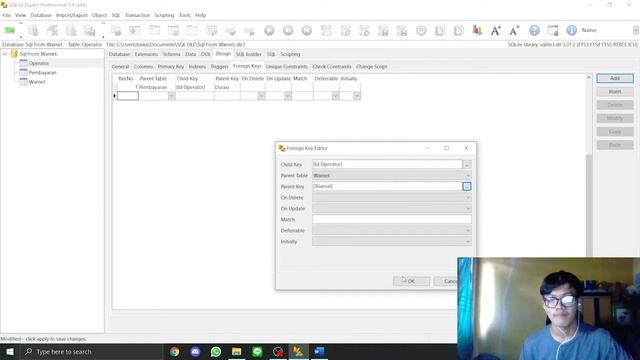Open the File menu
This screenshot has width=640, height=360.
pos(7,15)
